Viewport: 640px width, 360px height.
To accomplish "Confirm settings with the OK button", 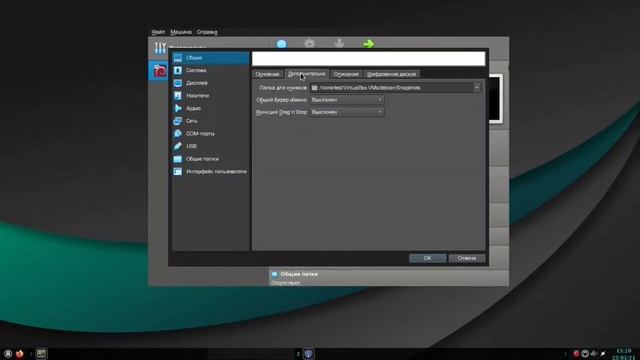I will [427, 258].
